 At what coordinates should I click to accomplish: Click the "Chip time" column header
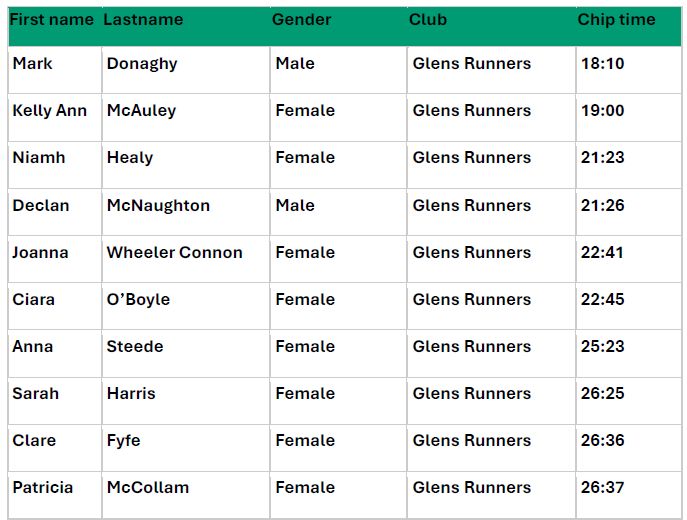pyautogui.click(x=616, y=20)
